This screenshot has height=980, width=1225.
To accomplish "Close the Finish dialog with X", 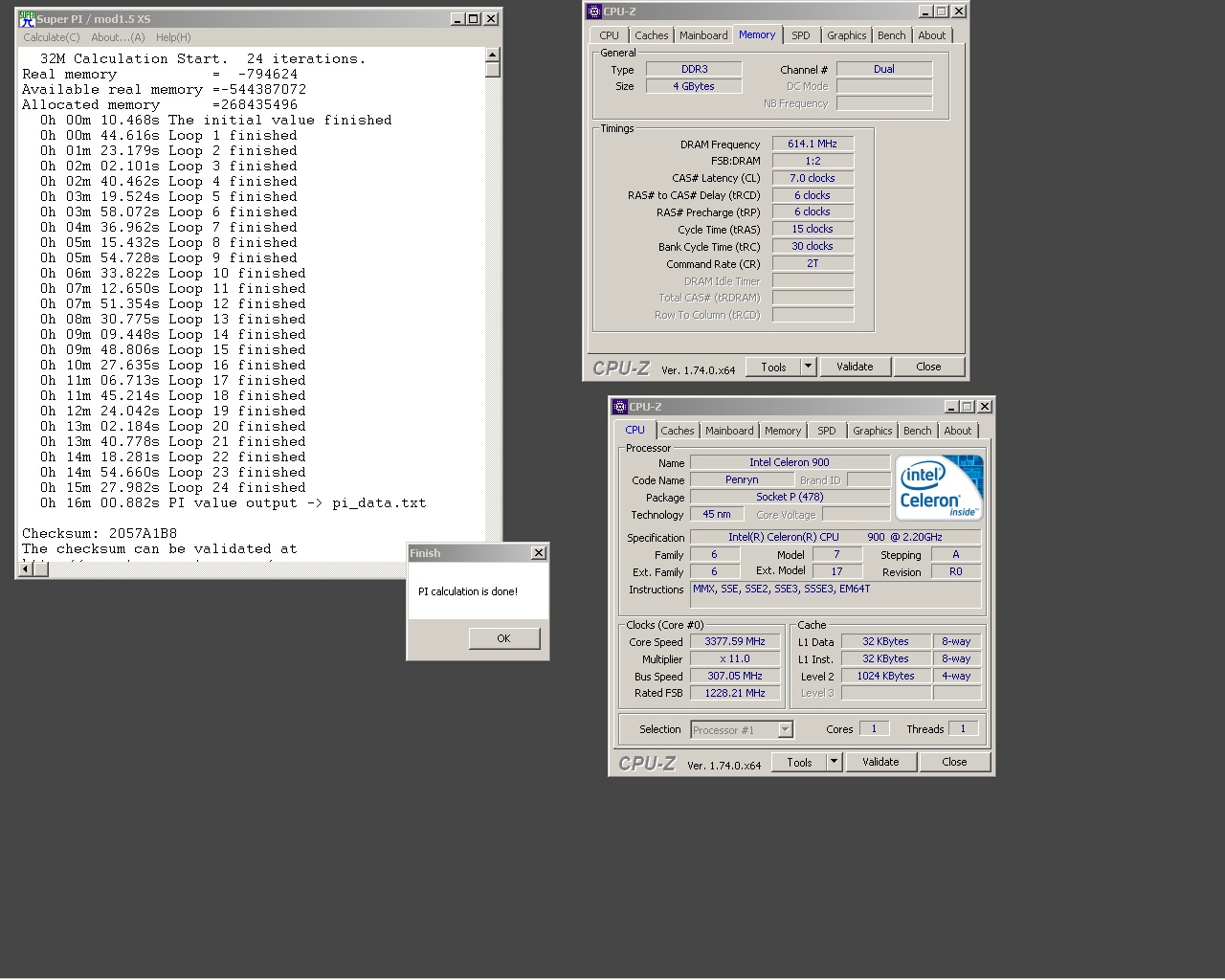I will [539, 553].
